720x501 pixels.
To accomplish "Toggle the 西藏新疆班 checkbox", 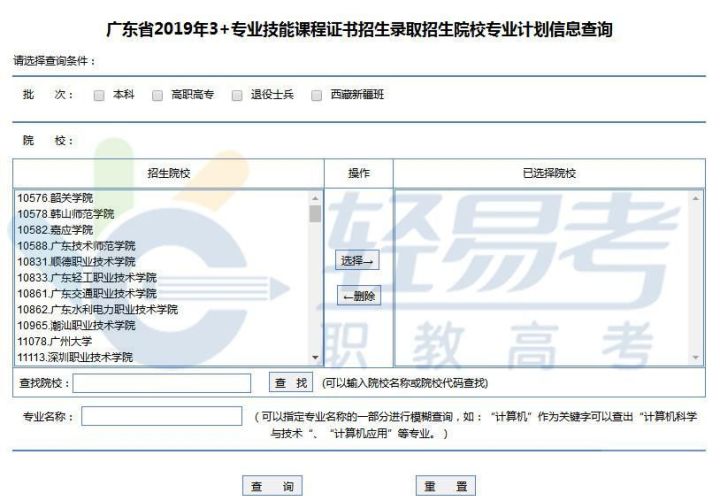I will (316, 96).
